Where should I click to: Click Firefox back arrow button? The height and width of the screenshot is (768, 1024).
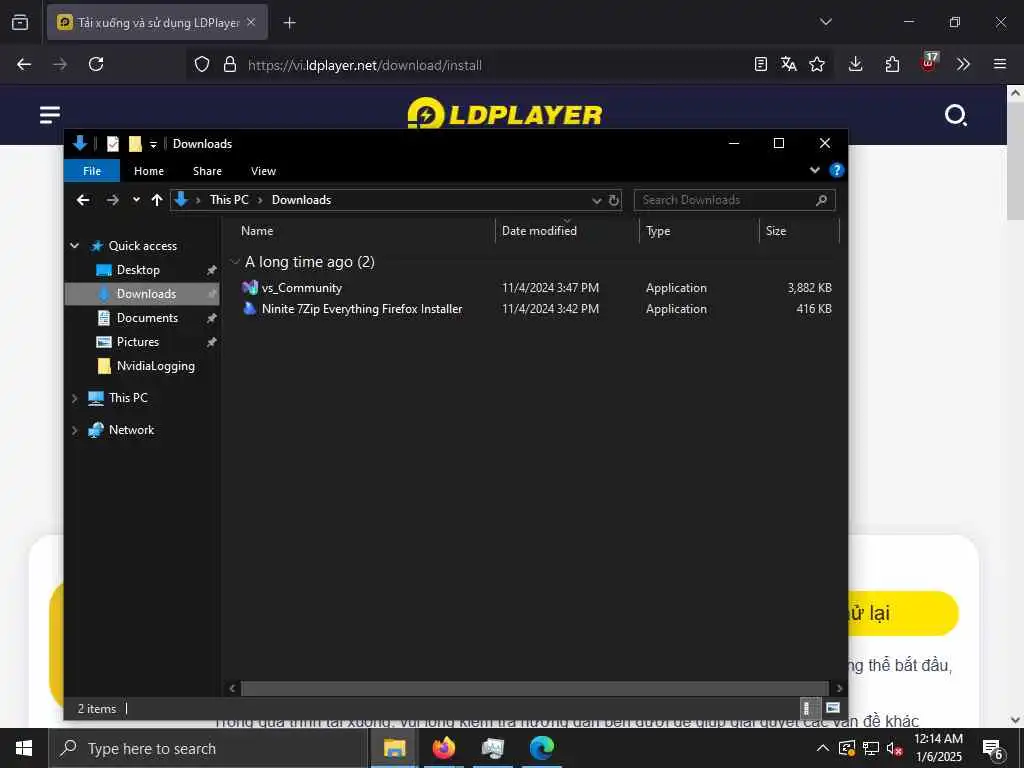coord(24,64)
